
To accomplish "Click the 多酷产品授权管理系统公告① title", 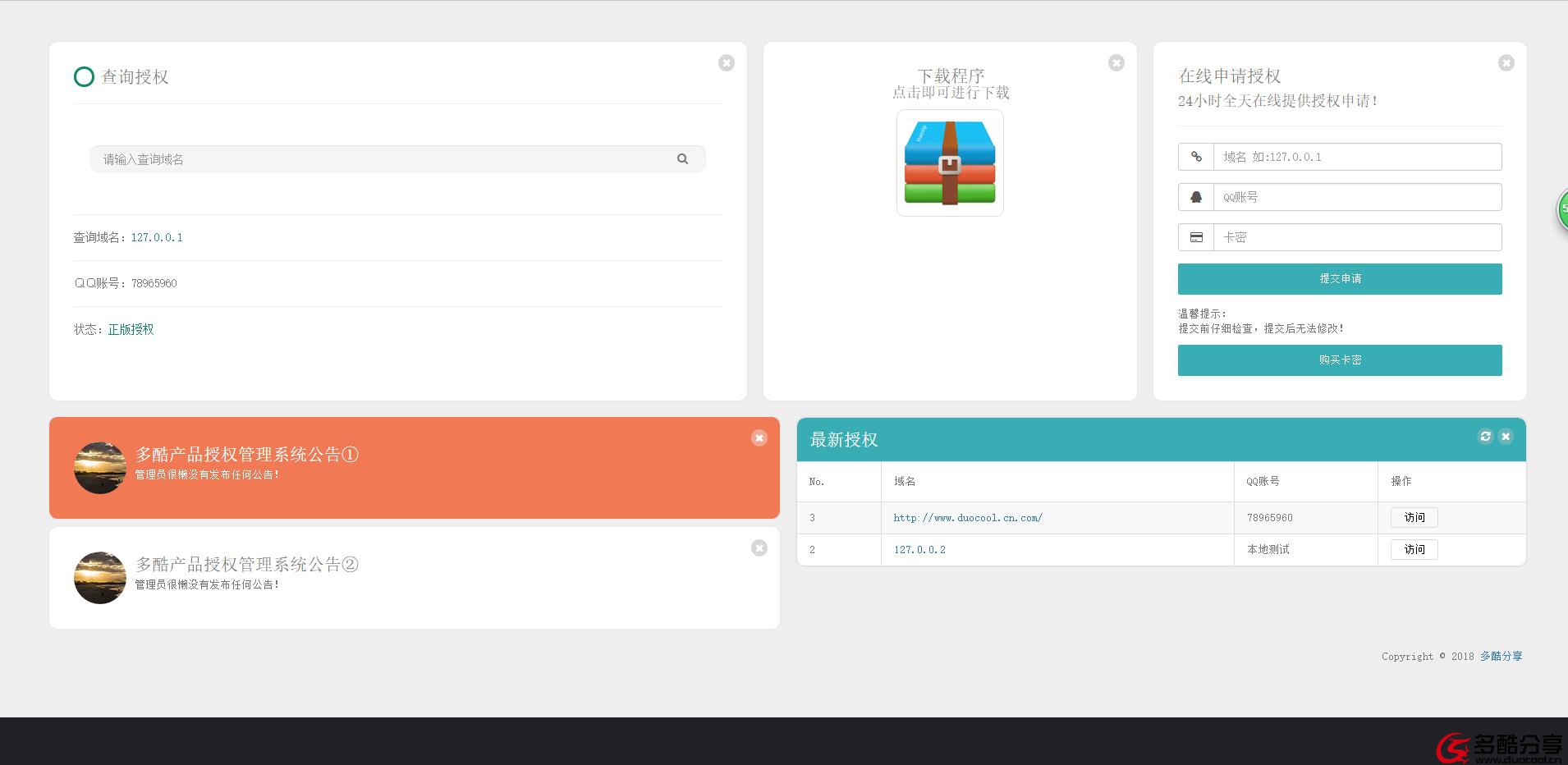I will click(x=247, y=455).
